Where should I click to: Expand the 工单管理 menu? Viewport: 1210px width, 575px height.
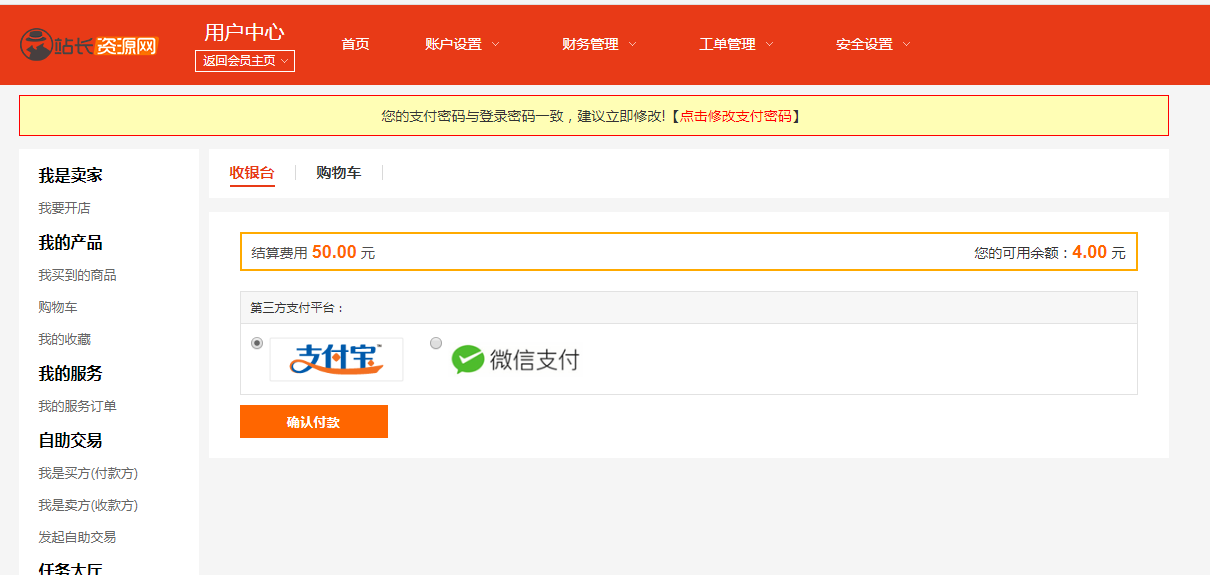coord(736,44)
